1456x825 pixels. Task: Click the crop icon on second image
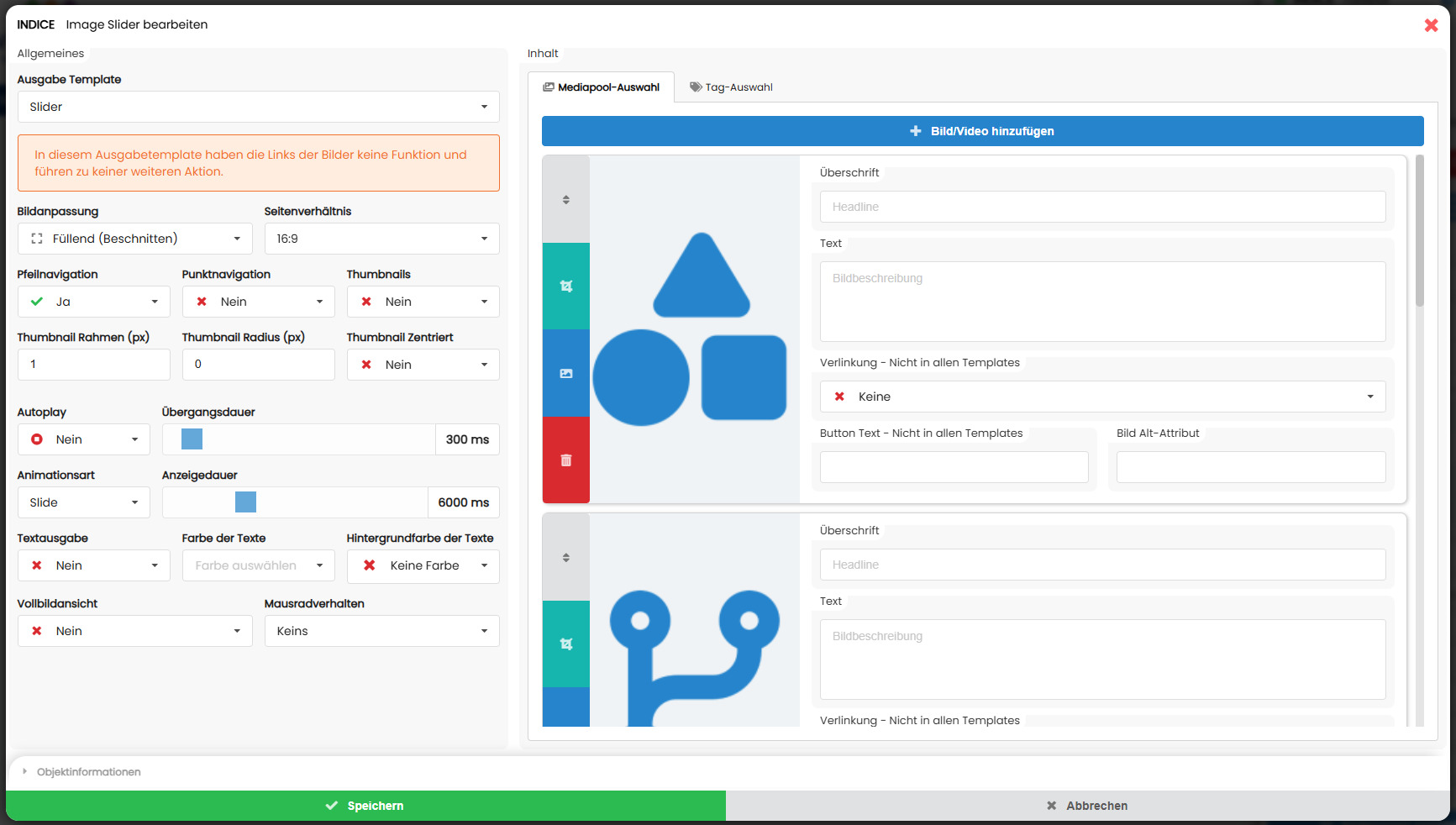[x=566, y=644]
